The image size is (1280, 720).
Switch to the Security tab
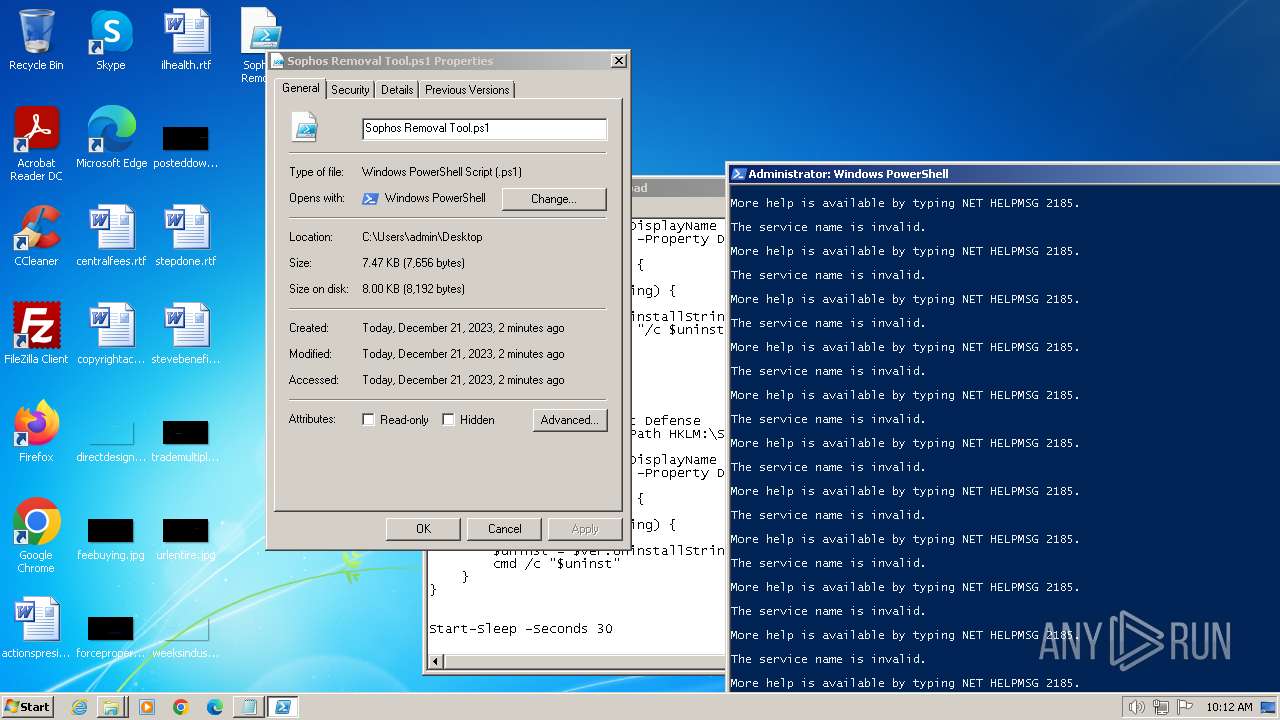click(x=350, y=90)
